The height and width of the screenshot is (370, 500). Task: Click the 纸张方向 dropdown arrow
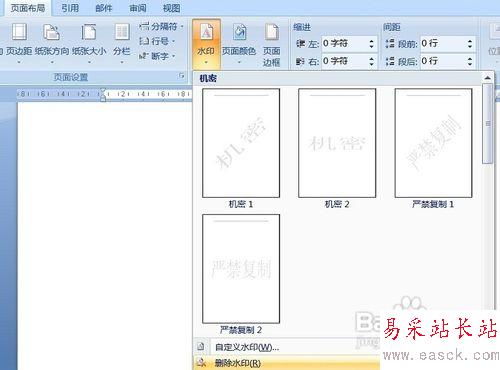pyautogui.click(x=52, y=62)
